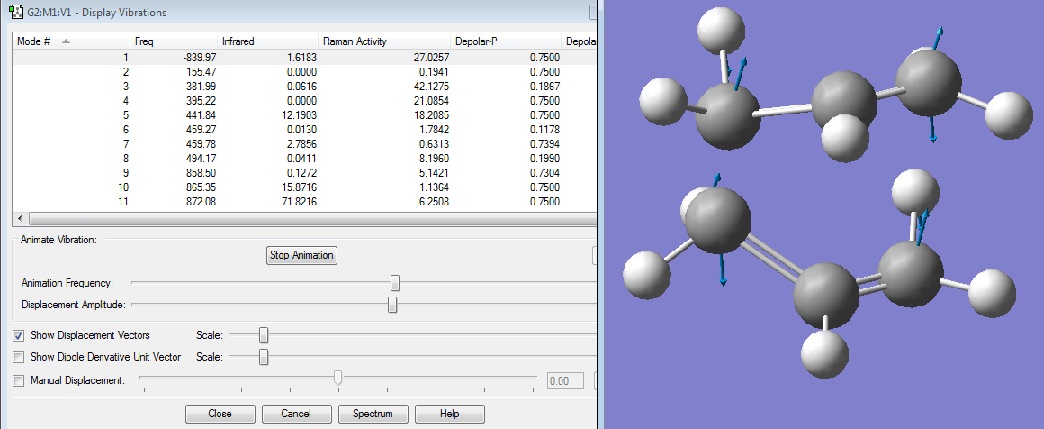Viewport: 1044px width, 429px height.
Task: Click the Manual Displacement slider handle
Action: [x=338, y=378]
